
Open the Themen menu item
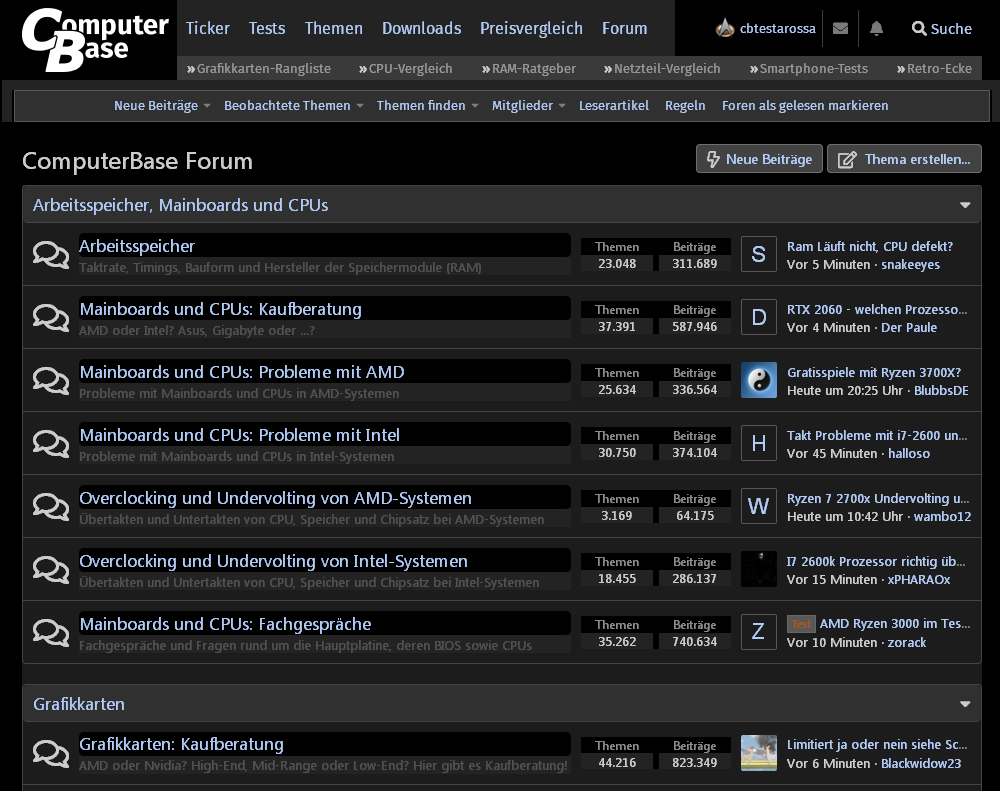[334, 29]
